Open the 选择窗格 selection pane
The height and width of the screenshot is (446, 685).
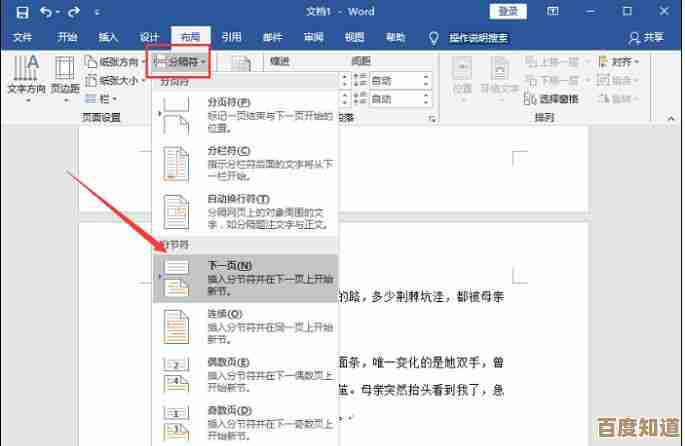tap(551, 99)
